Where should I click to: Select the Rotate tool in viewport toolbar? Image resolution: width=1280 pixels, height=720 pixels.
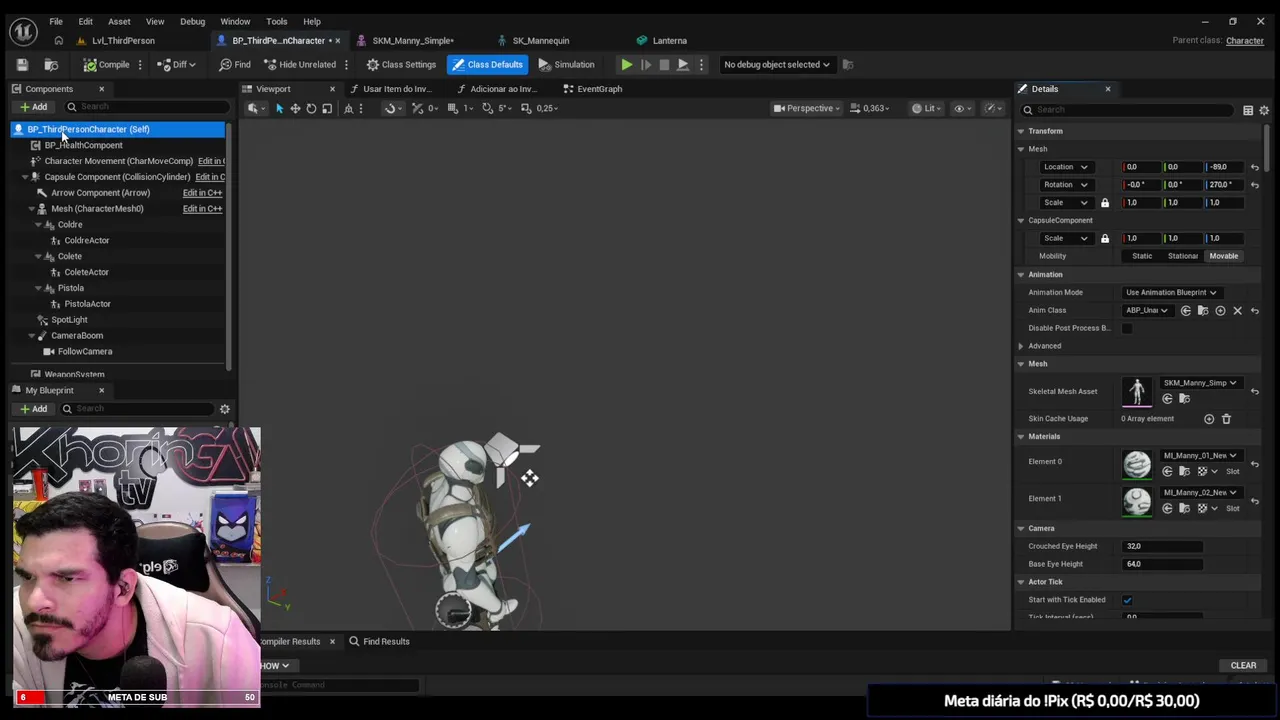tap(311, 108)
